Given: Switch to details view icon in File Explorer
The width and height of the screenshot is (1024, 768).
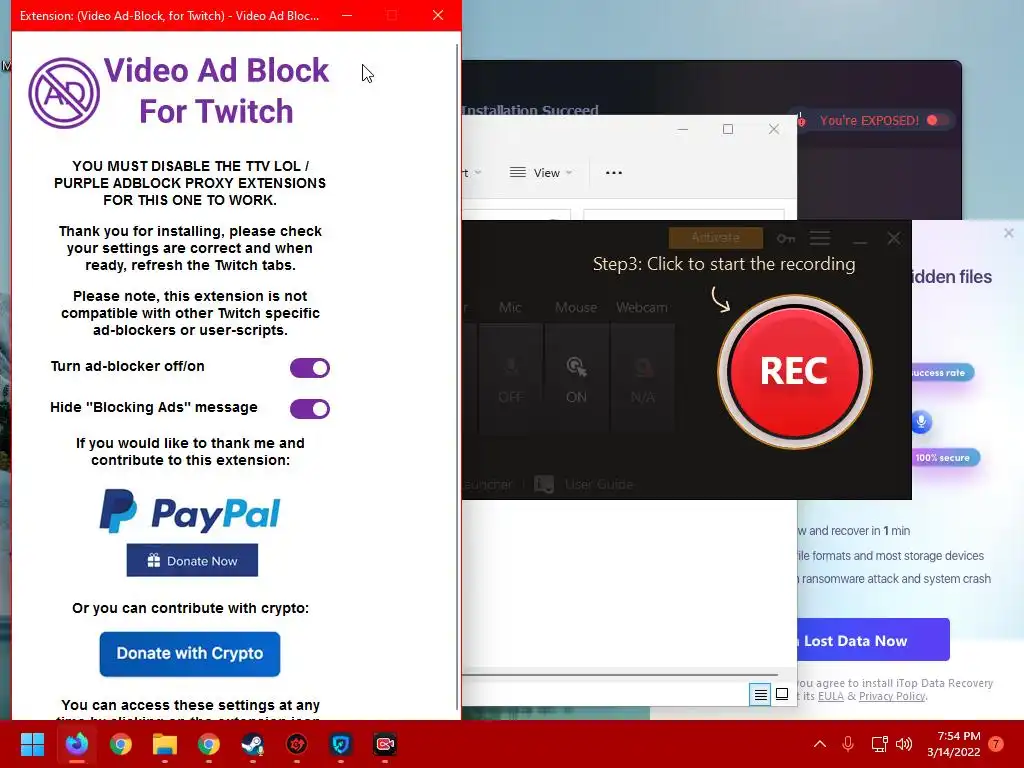Looking at the screenshot, I should coord(760,695).
